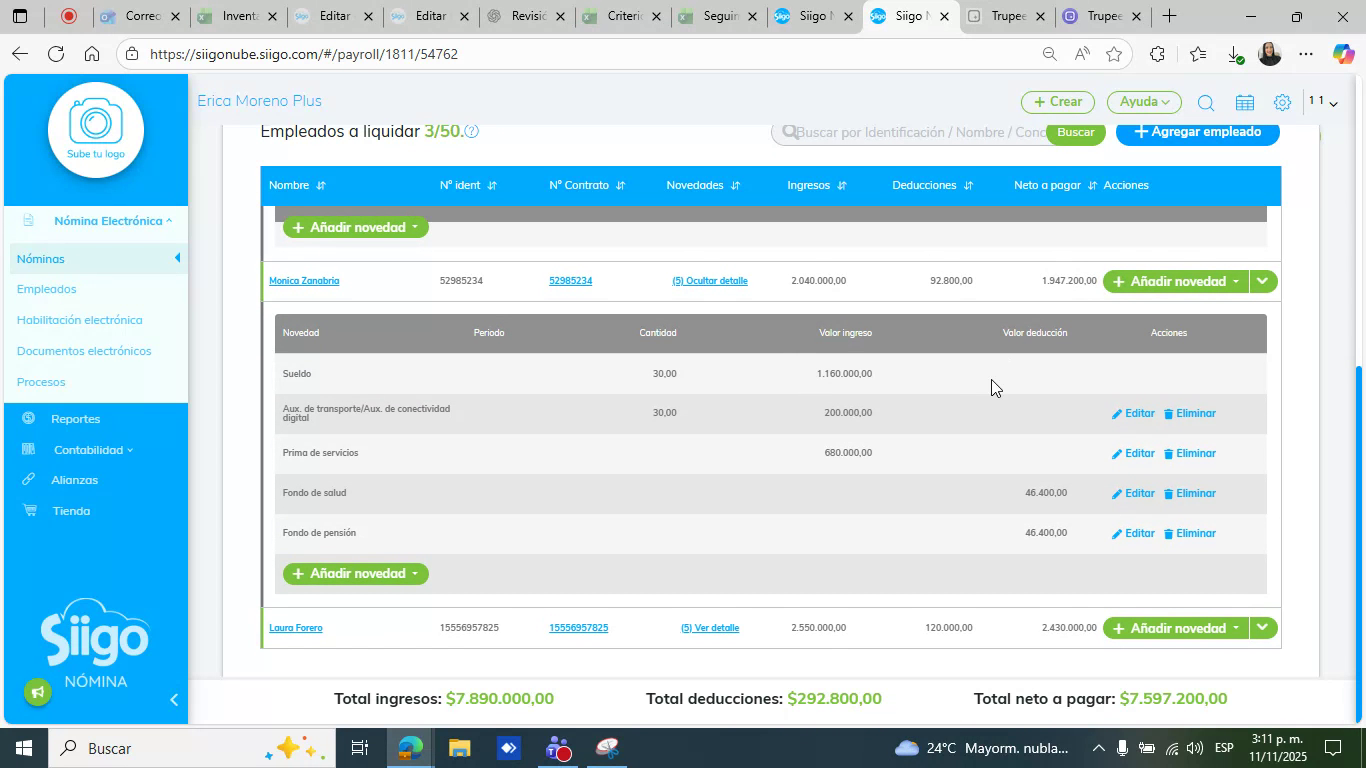Expand chevron next to Laura Forero's Añadir novedad

(1263, 628)
